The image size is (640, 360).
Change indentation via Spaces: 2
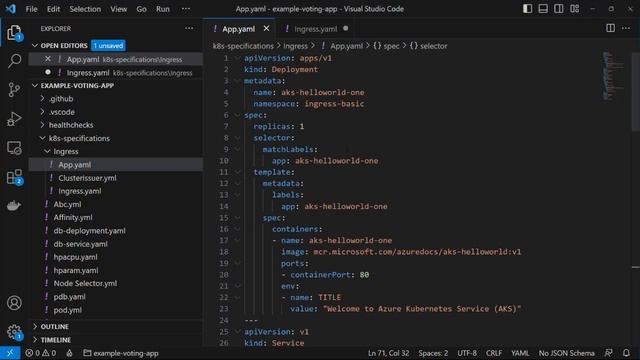coord(433,353)
